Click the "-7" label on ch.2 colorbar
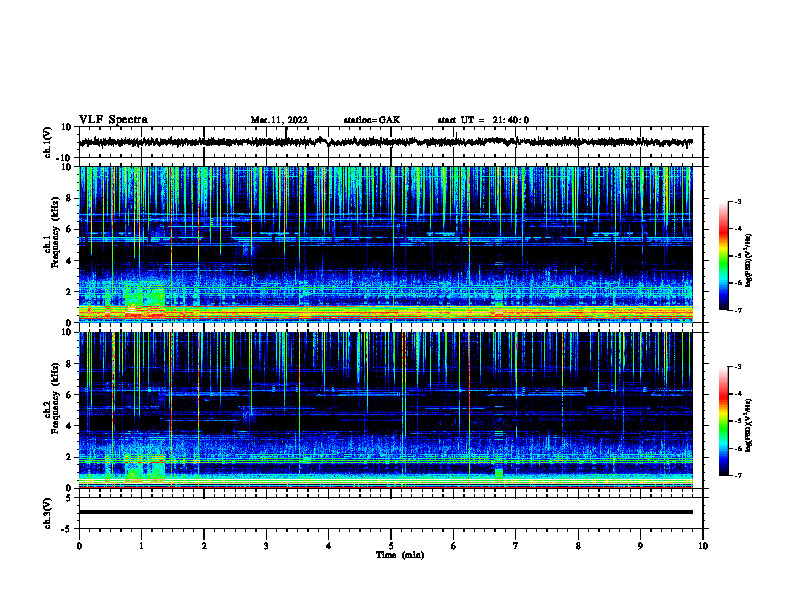Image resolution: width=792 pixels, height=612 pixels. pyautogui.click(x=738, y=476)
